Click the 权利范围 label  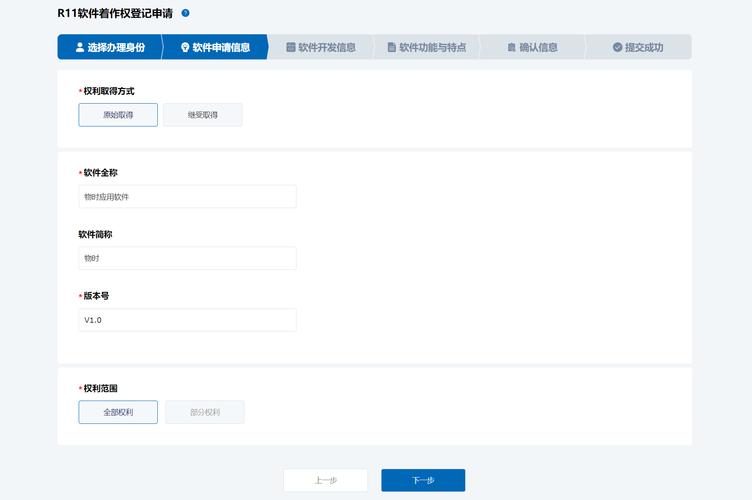(100, 388)
